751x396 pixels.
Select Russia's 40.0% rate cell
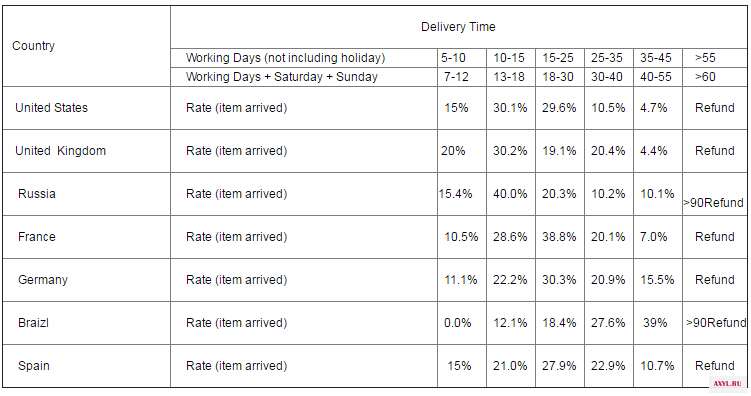(511, 194)
